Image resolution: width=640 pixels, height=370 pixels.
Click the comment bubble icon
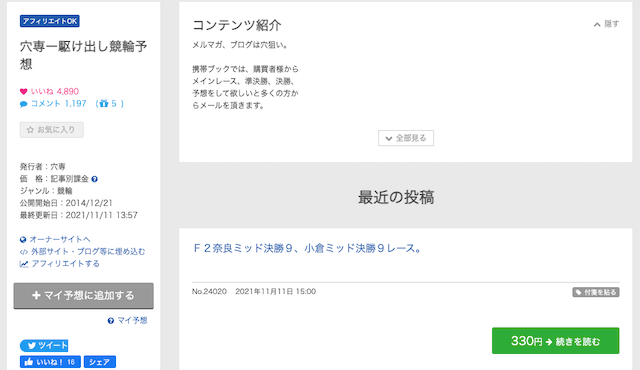coord(24,104)
